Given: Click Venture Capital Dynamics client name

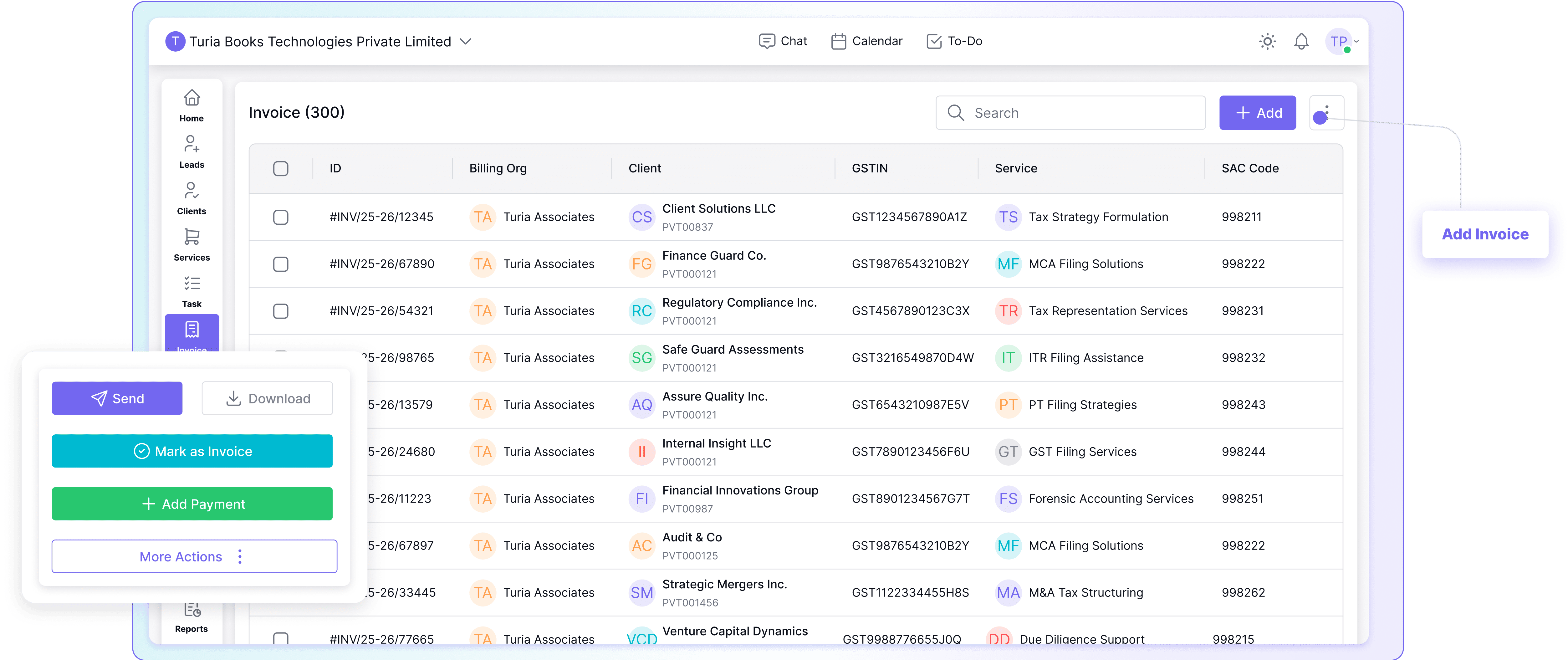Looking at the screenshot, I should (x=735, y=632).
